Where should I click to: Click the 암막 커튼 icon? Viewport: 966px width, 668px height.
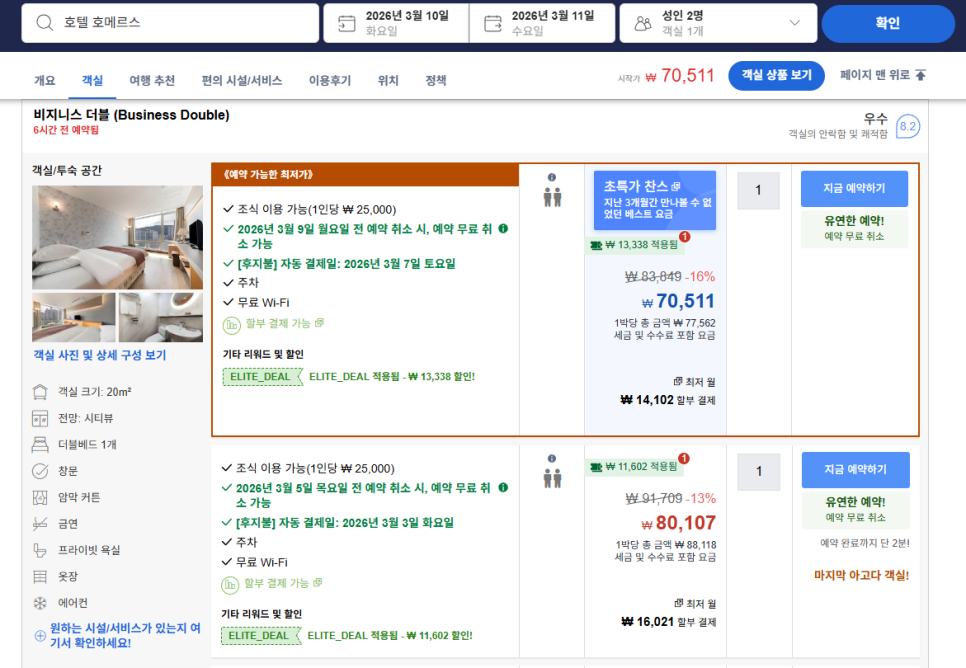click(40, 497)
